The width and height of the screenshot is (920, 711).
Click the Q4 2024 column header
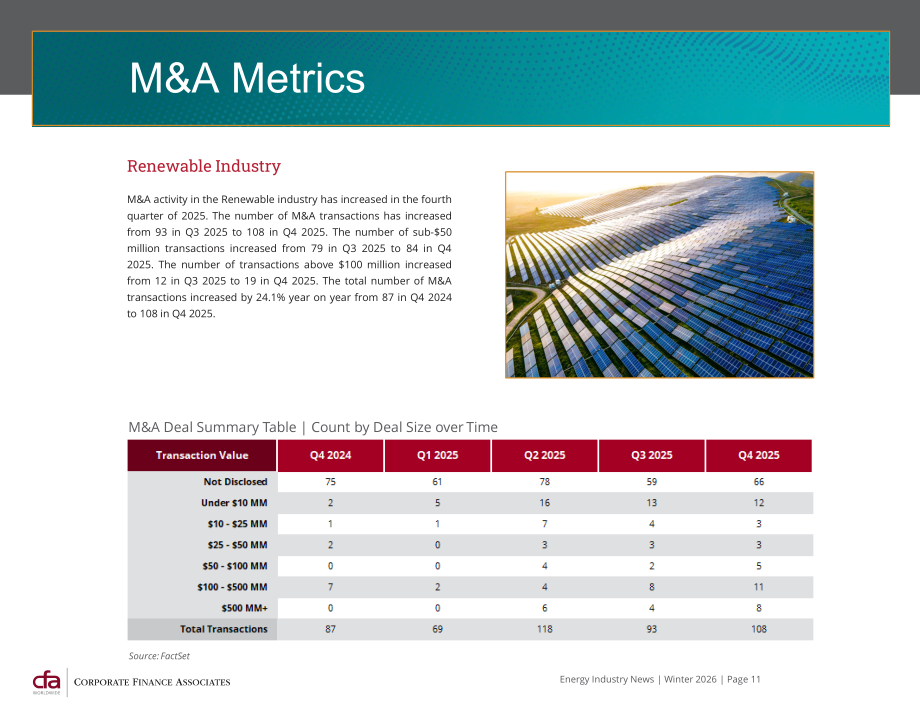[330, 455]
